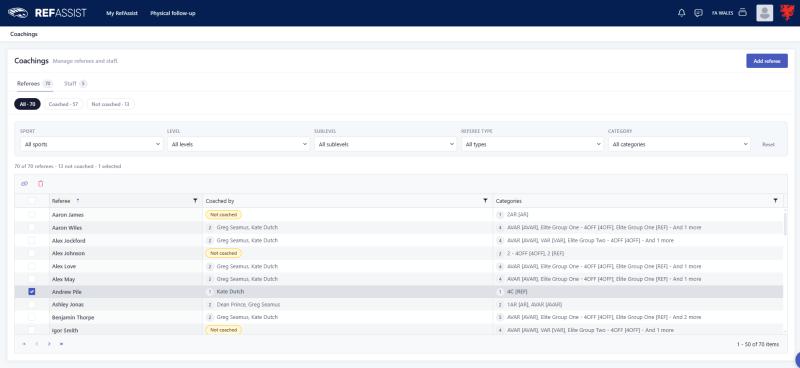Click the red dragon crest logo

click(787, 13)
